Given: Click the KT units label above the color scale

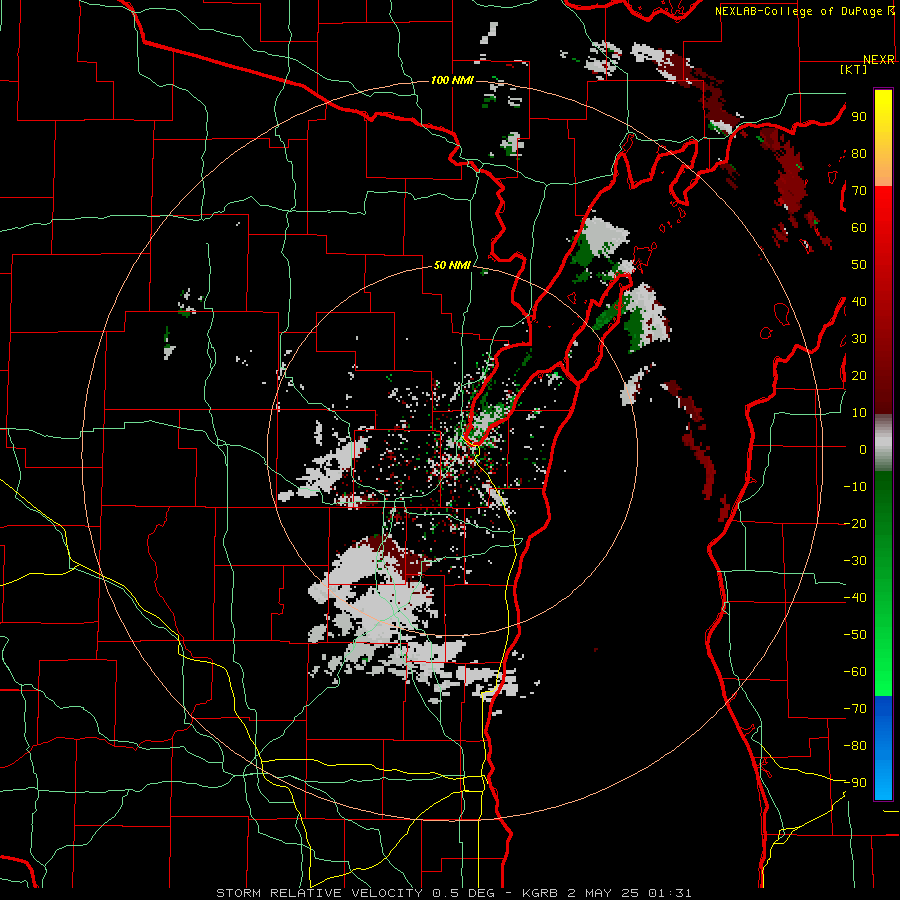Looking at the screenshot, I should click(x=854, y=69).
